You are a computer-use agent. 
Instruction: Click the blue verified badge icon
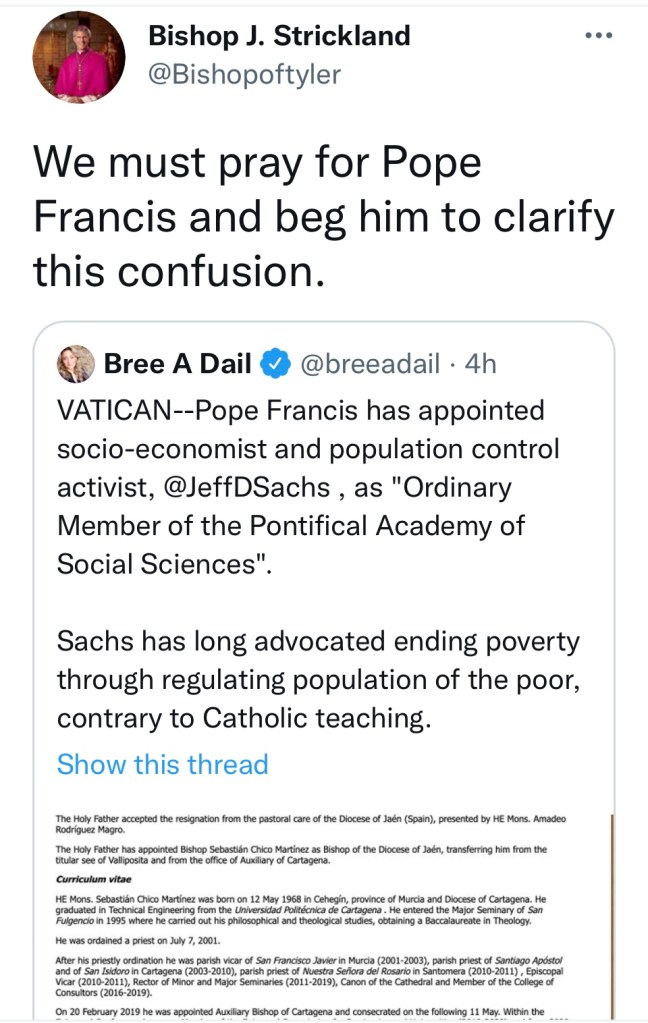(x=275, y=365)
